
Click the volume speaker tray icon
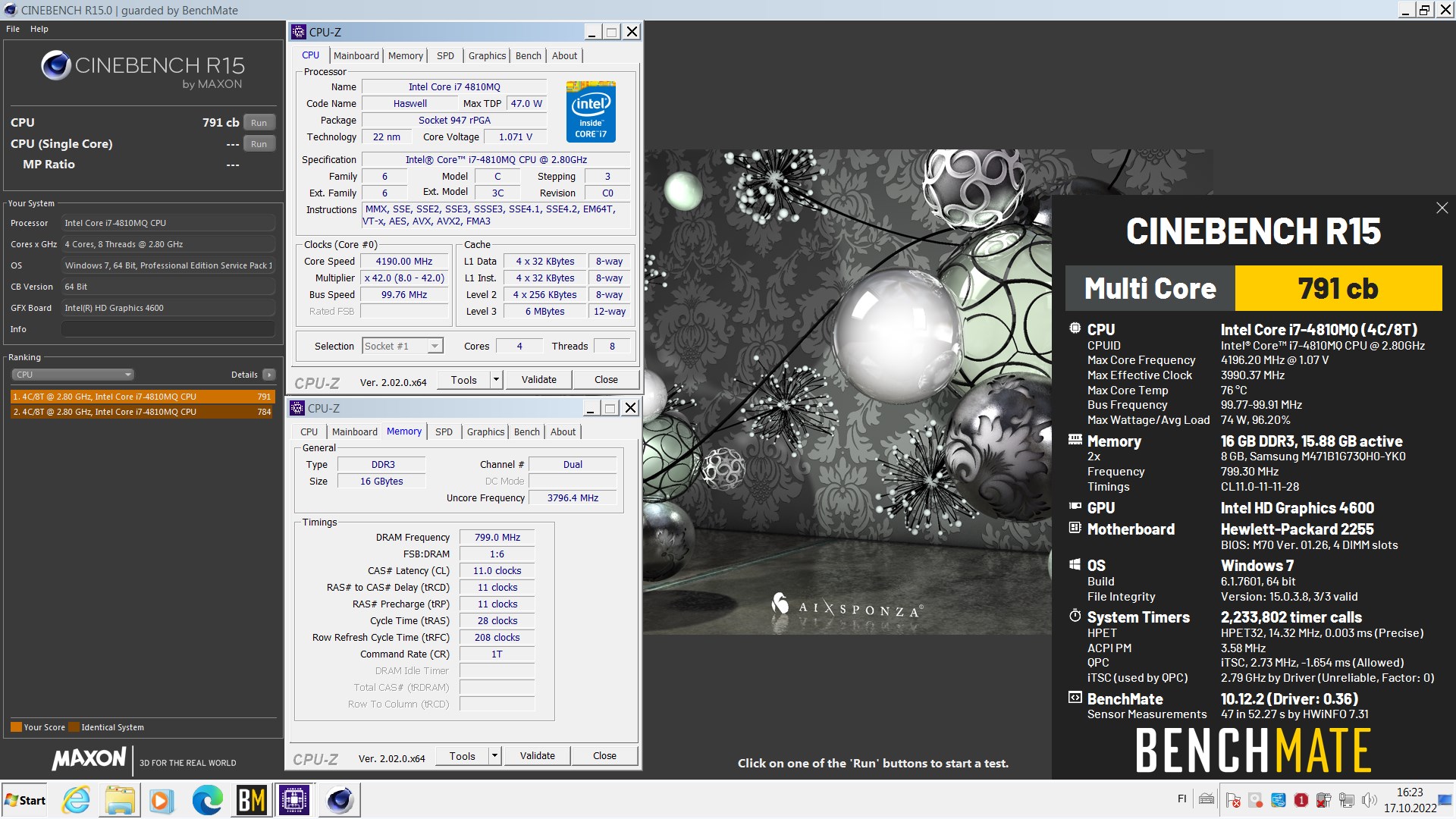1370,800
